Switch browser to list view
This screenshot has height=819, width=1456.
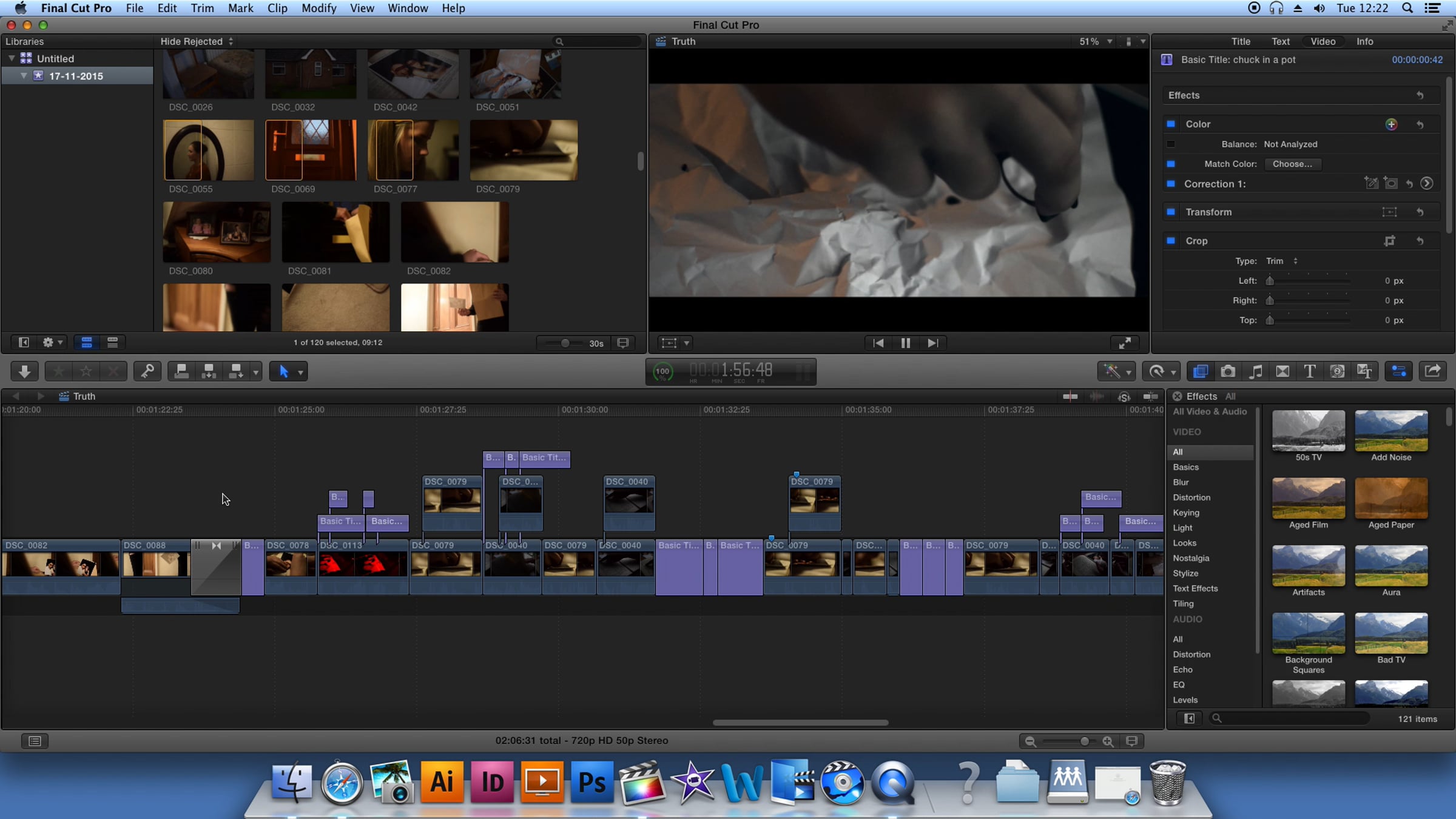pyautogui.click(x=112, y=343)
